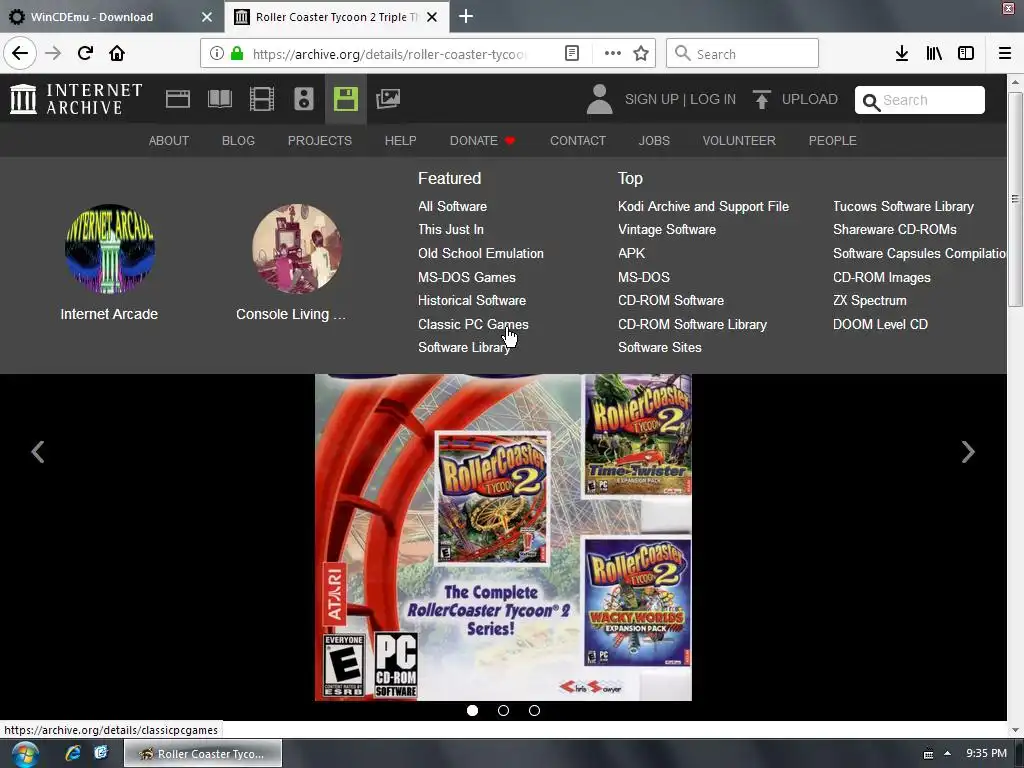Open the JOBS nav link

[x=654, y=140]
